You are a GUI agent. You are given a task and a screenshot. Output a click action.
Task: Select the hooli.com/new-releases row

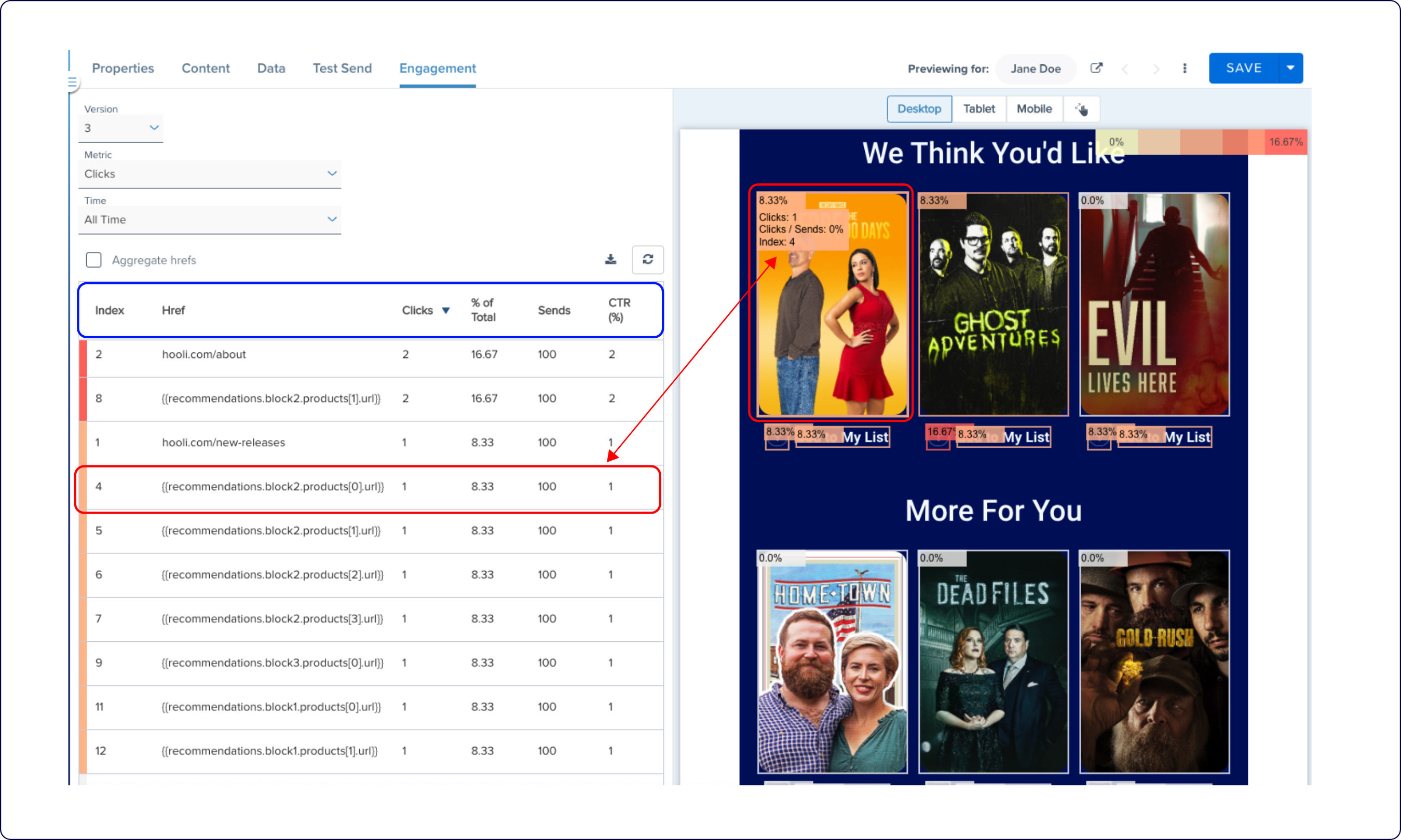point(371,443)
